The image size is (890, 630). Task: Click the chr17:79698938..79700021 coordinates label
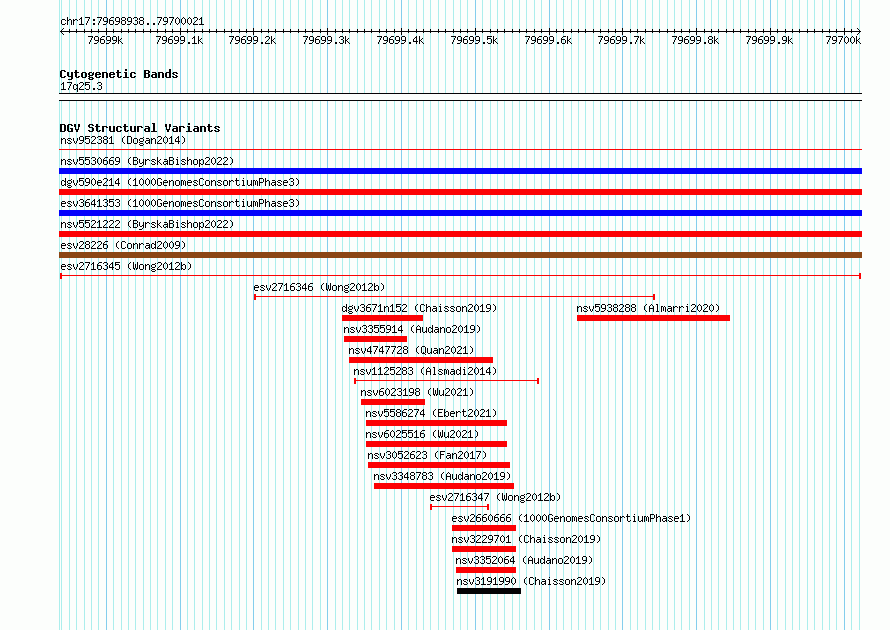click(x=132, y=21)
